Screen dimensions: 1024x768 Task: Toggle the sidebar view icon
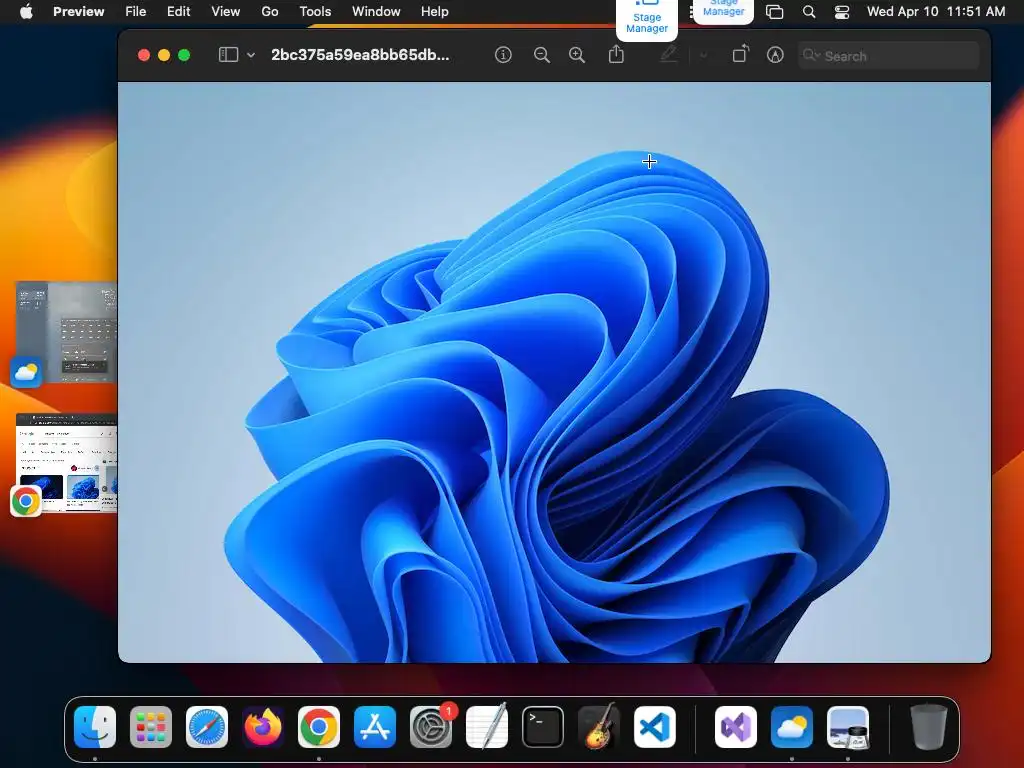[x=228, y=55]
